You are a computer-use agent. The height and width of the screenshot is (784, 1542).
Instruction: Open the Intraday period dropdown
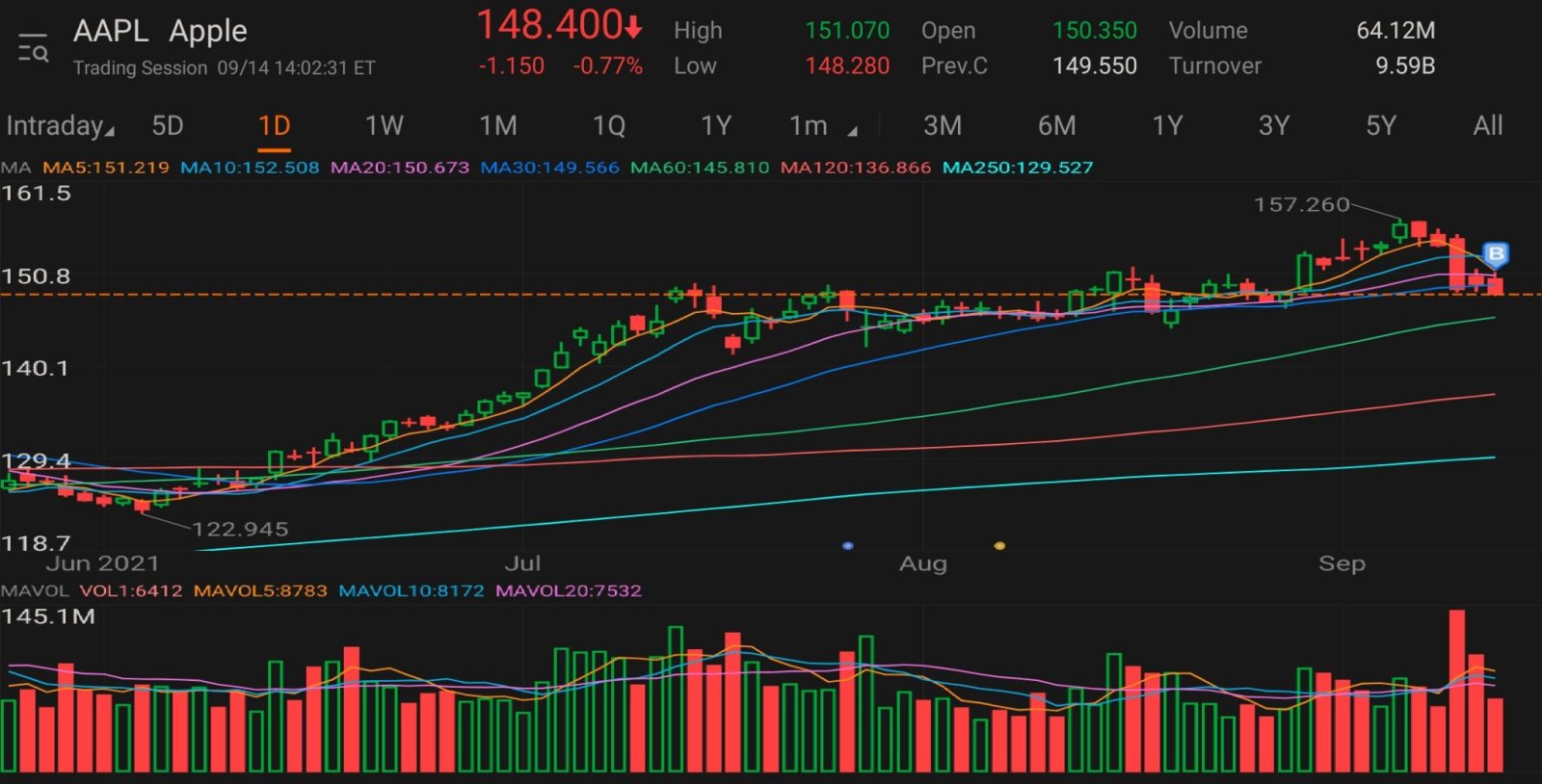tap(60, 126)
